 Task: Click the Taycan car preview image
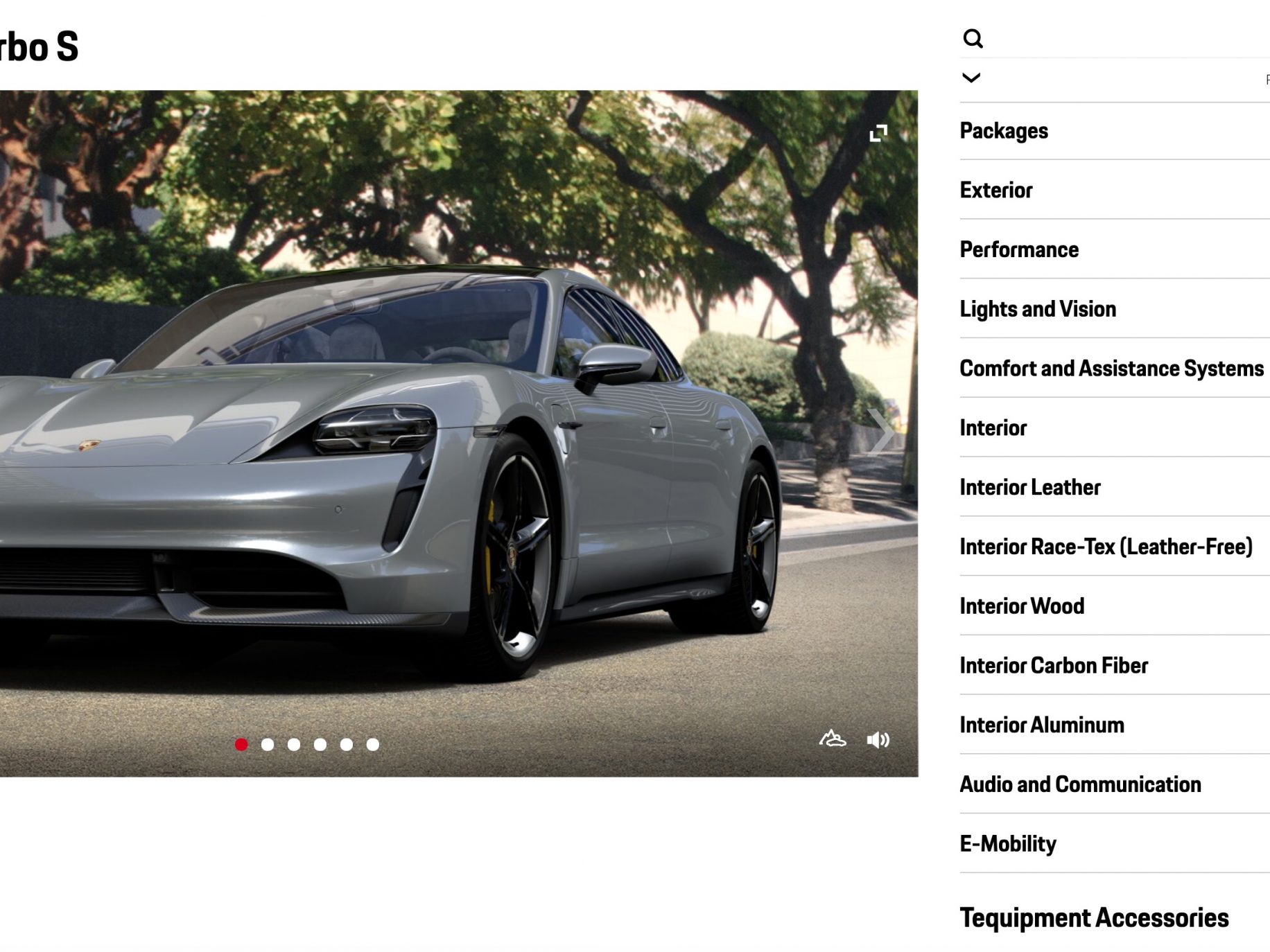tap(459, 433)
